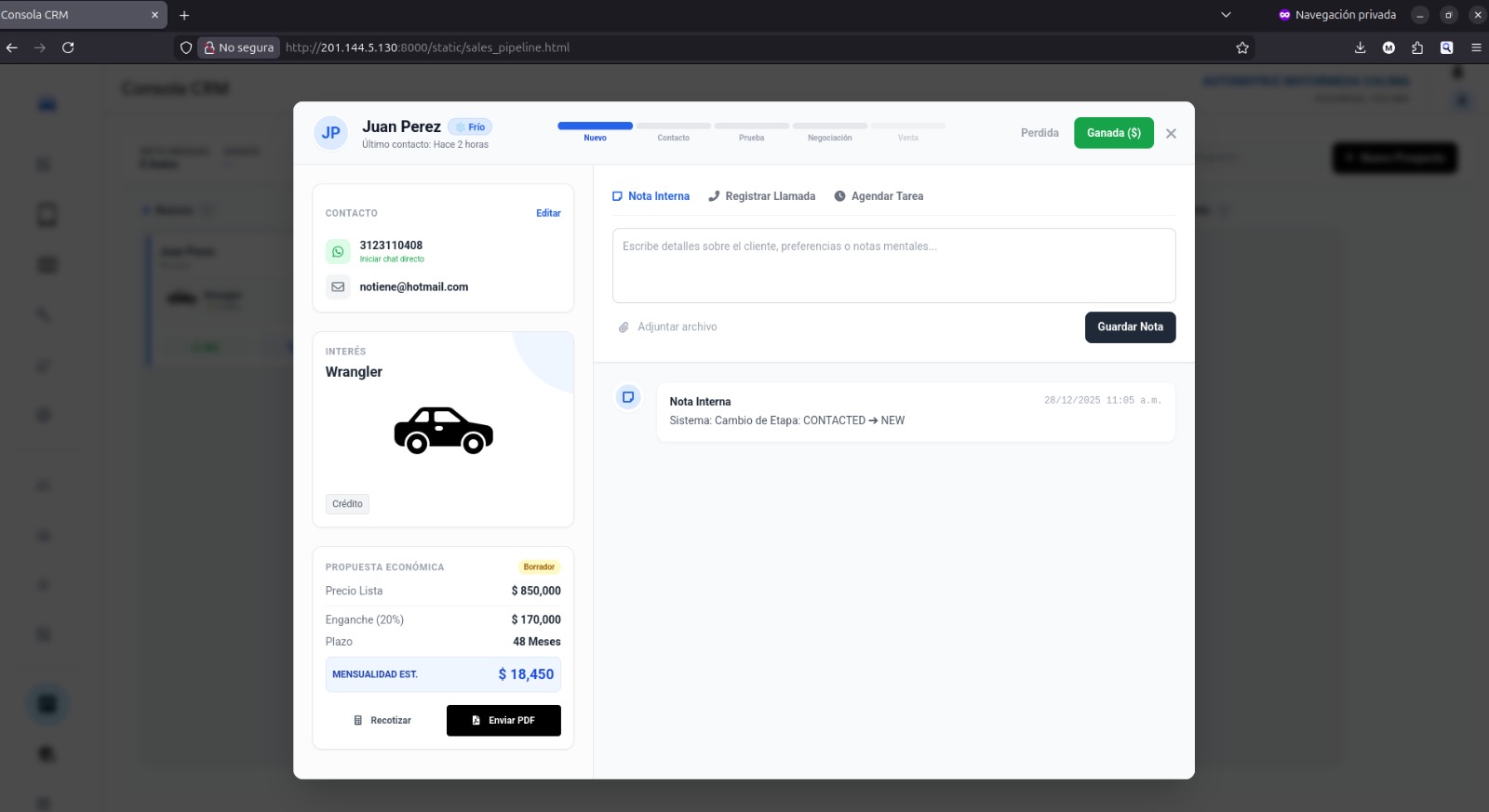Mark lead as Perdida
The width and height of the screenshot is (1489, 812).
(1040, 133)
